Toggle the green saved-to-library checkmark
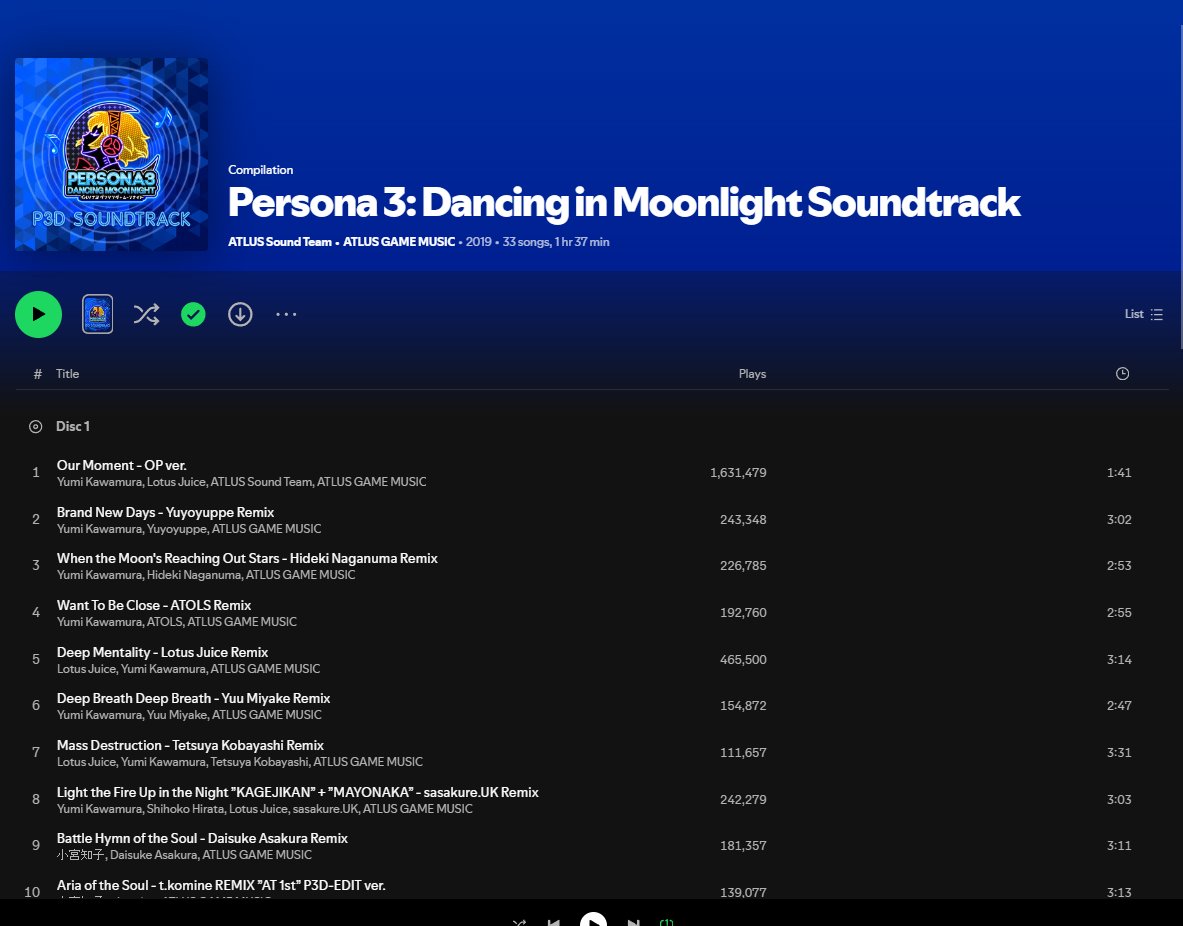The width and height of the screenshot is (1183, 926). (193, 314)
